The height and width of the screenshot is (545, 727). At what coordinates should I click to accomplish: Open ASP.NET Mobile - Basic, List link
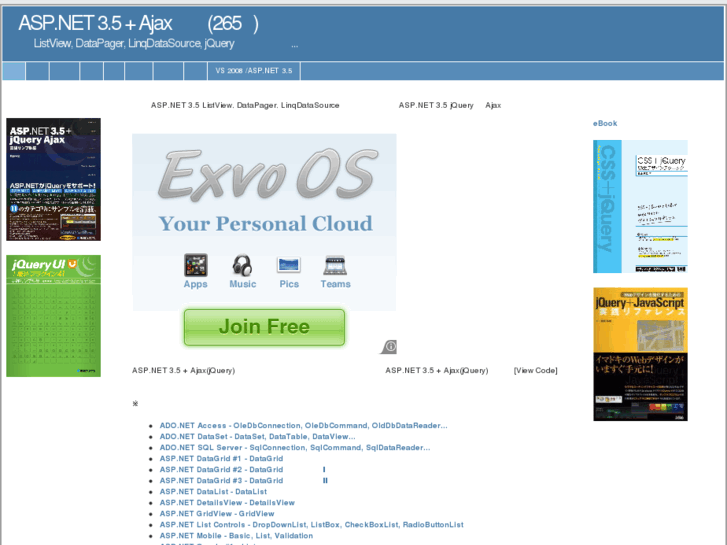236,536
